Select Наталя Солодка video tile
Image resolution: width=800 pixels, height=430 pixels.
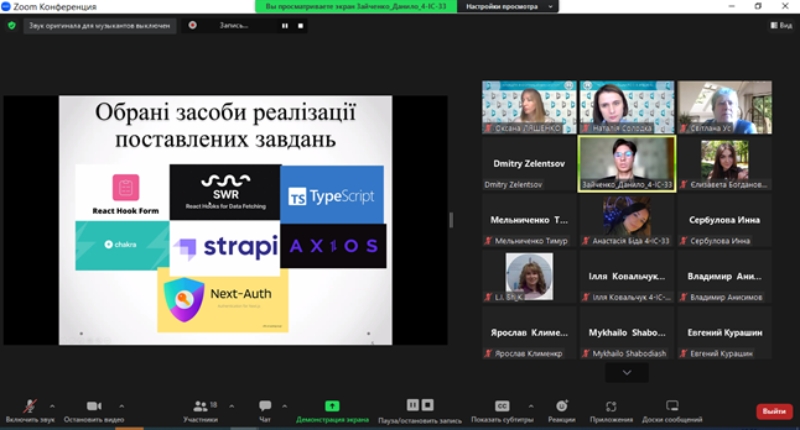point(627,107)
